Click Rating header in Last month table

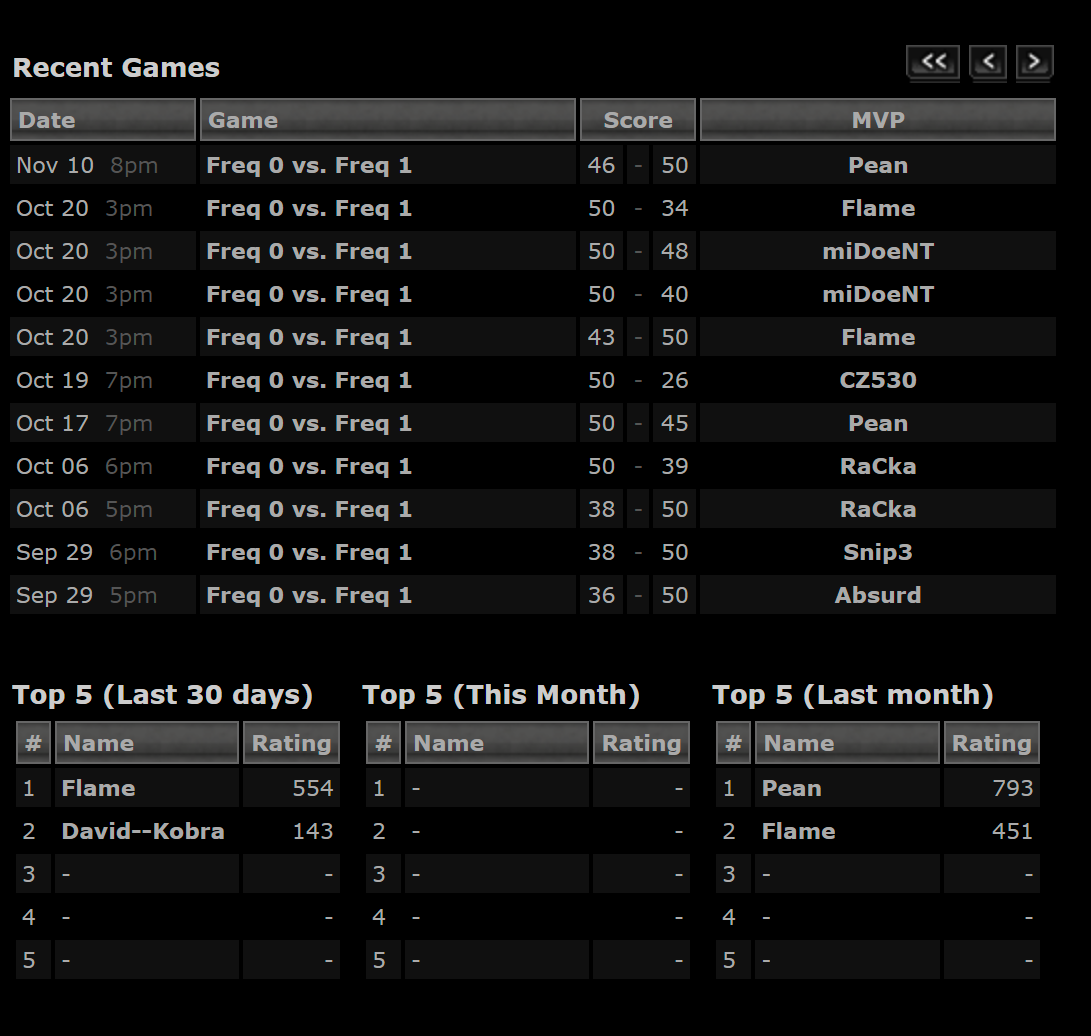tap(991, 743)
